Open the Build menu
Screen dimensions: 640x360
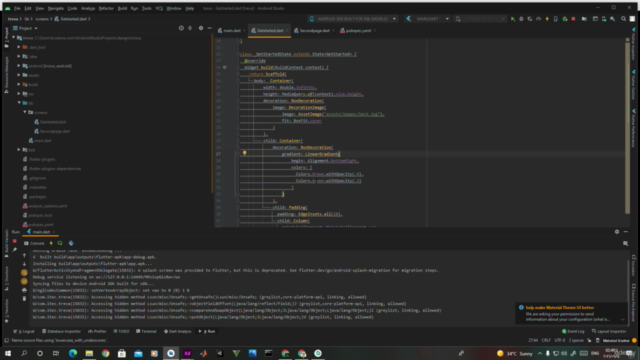pyautogui.click(x=122, y=8)
